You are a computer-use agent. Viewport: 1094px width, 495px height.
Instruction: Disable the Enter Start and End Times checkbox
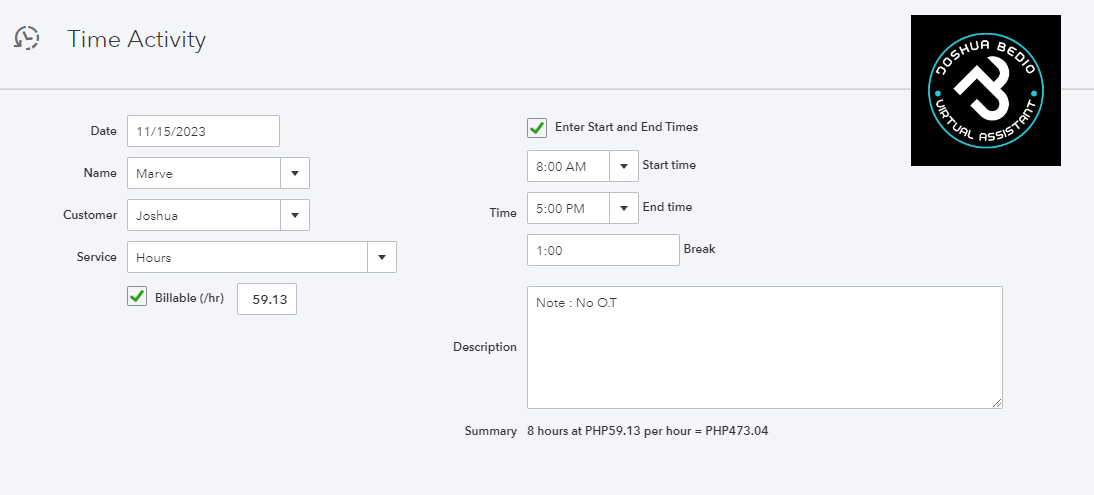pyautogui.click(x=537, y=128)
